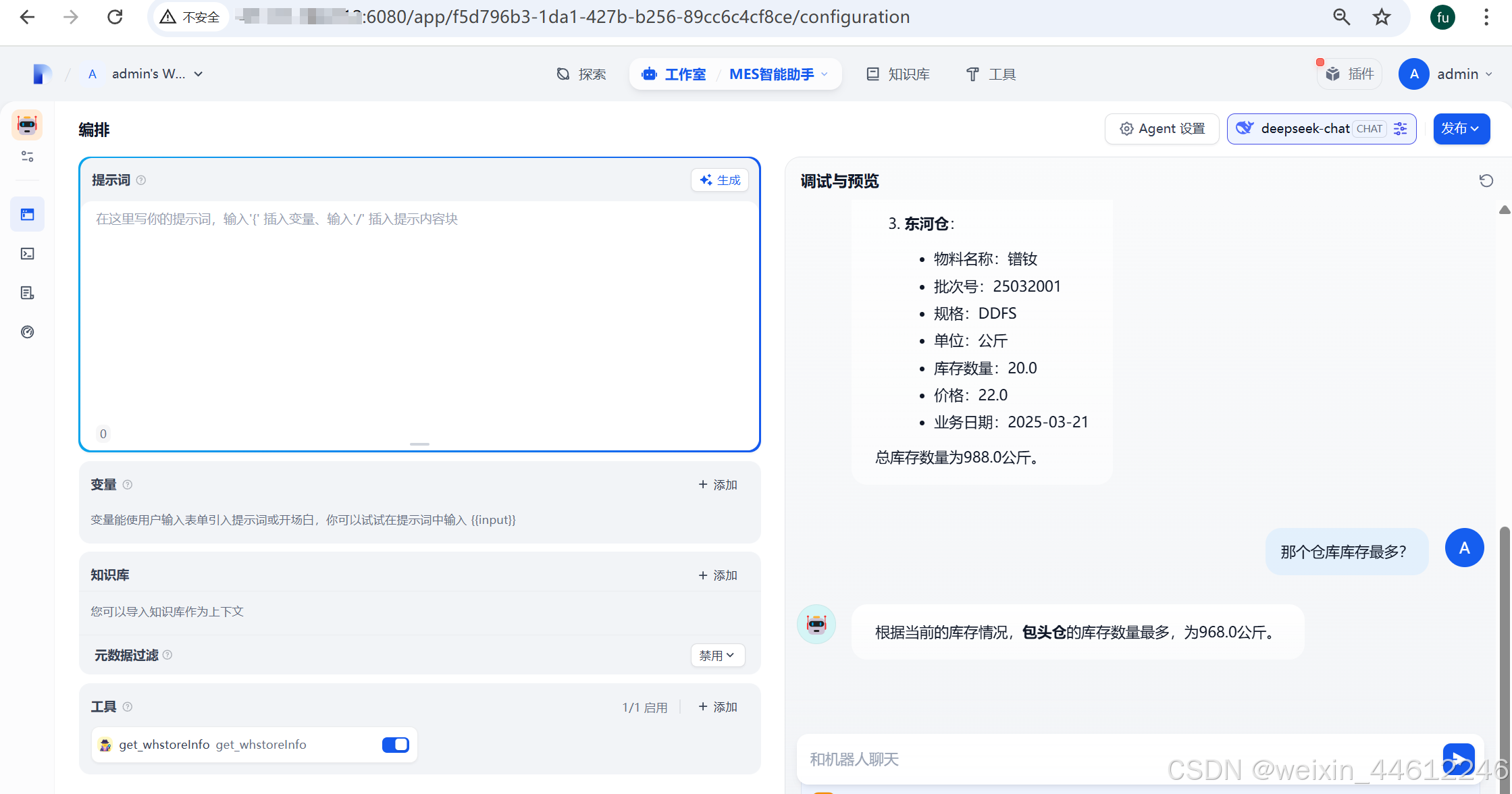This screenshot has height=794, width=1512.
Task: Toggle the get_whstoreInfo tool switch
Action: (395, 745)
